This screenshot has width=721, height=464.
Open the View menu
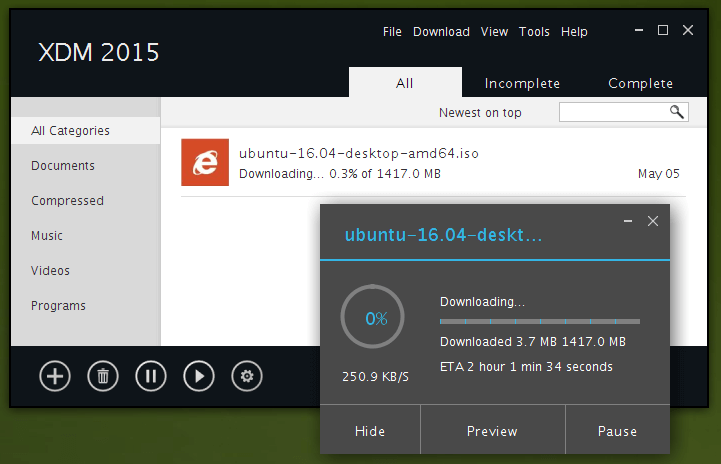(494, 32)
